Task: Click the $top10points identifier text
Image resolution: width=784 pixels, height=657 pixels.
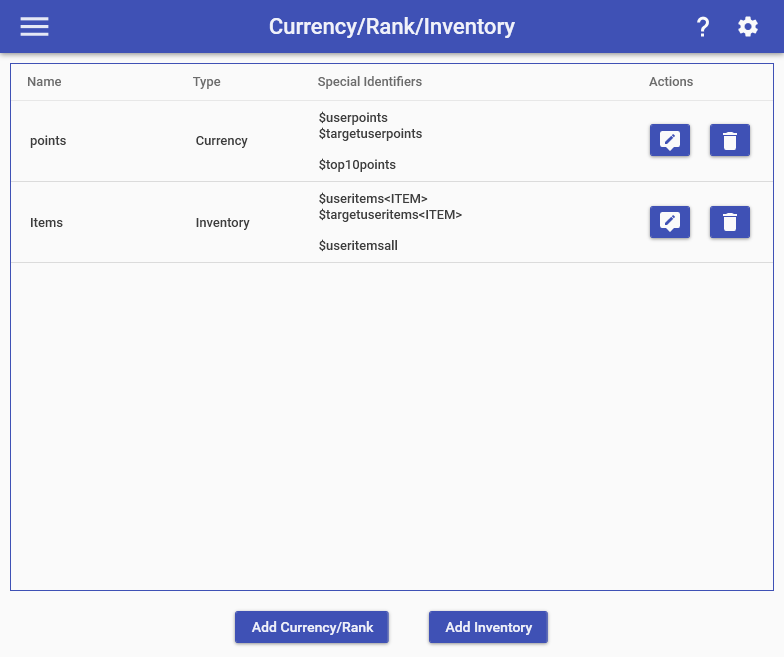Action: [x=358, y=165]
